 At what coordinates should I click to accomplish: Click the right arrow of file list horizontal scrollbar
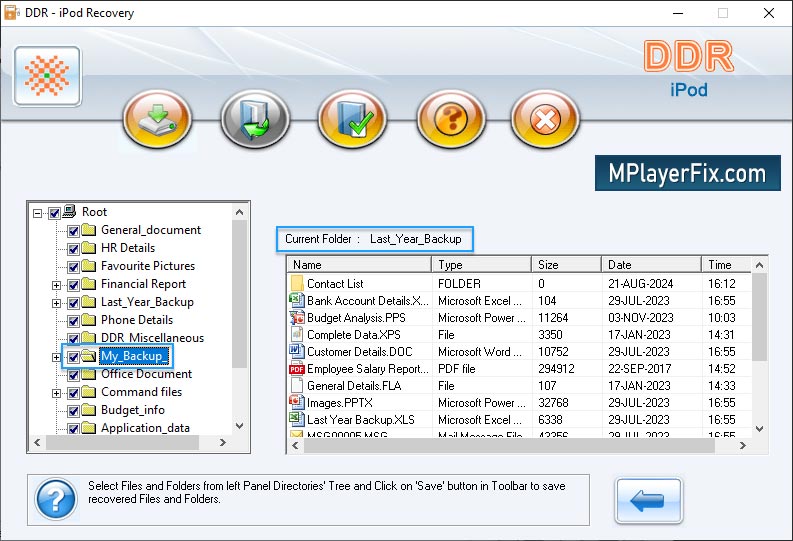click(x=742, y=445)
